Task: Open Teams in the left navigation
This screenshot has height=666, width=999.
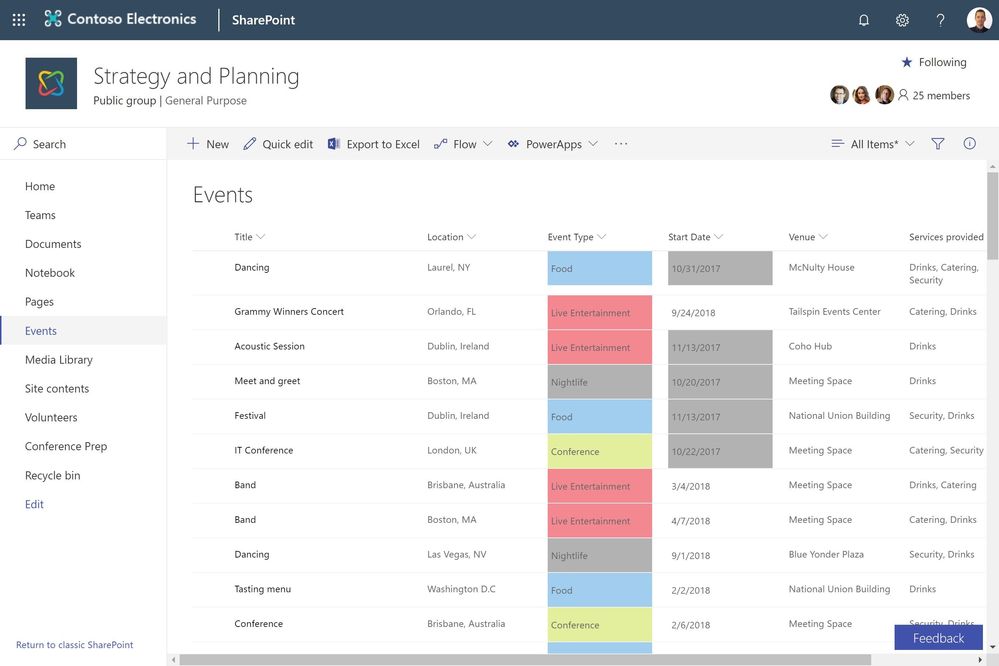Action: click(x=40, y=215)
